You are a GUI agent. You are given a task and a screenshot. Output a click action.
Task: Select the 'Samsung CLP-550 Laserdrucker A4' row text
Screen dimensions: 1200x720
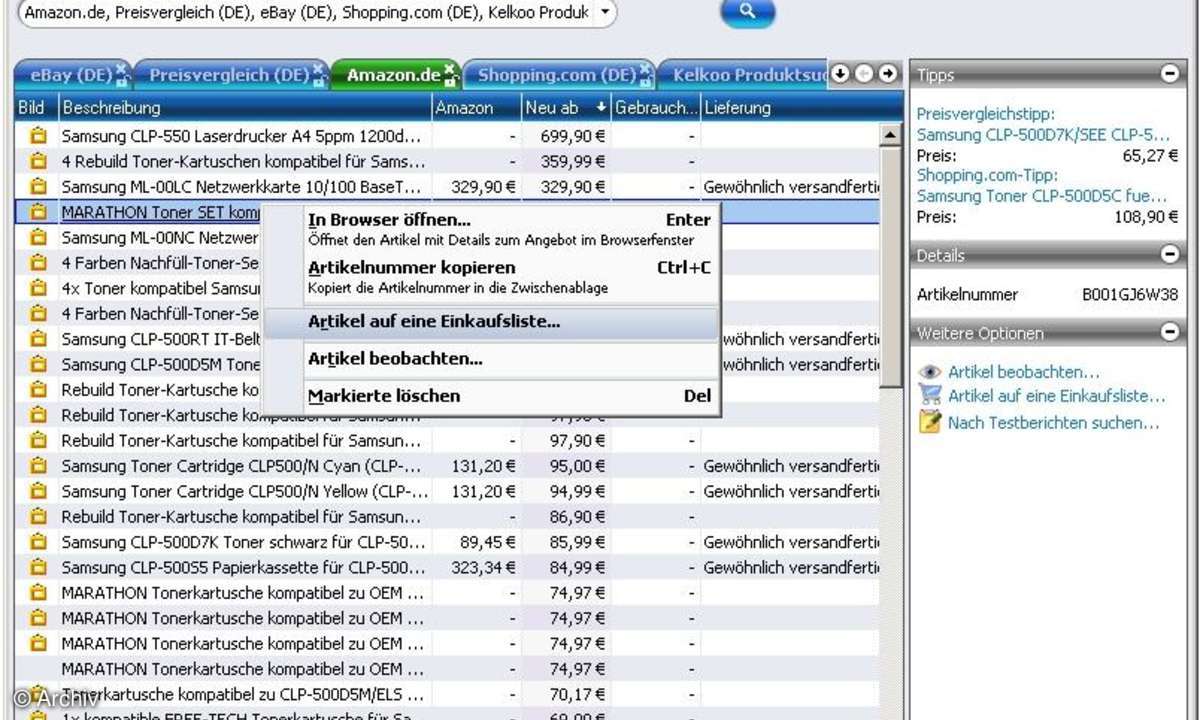[241, 136]
